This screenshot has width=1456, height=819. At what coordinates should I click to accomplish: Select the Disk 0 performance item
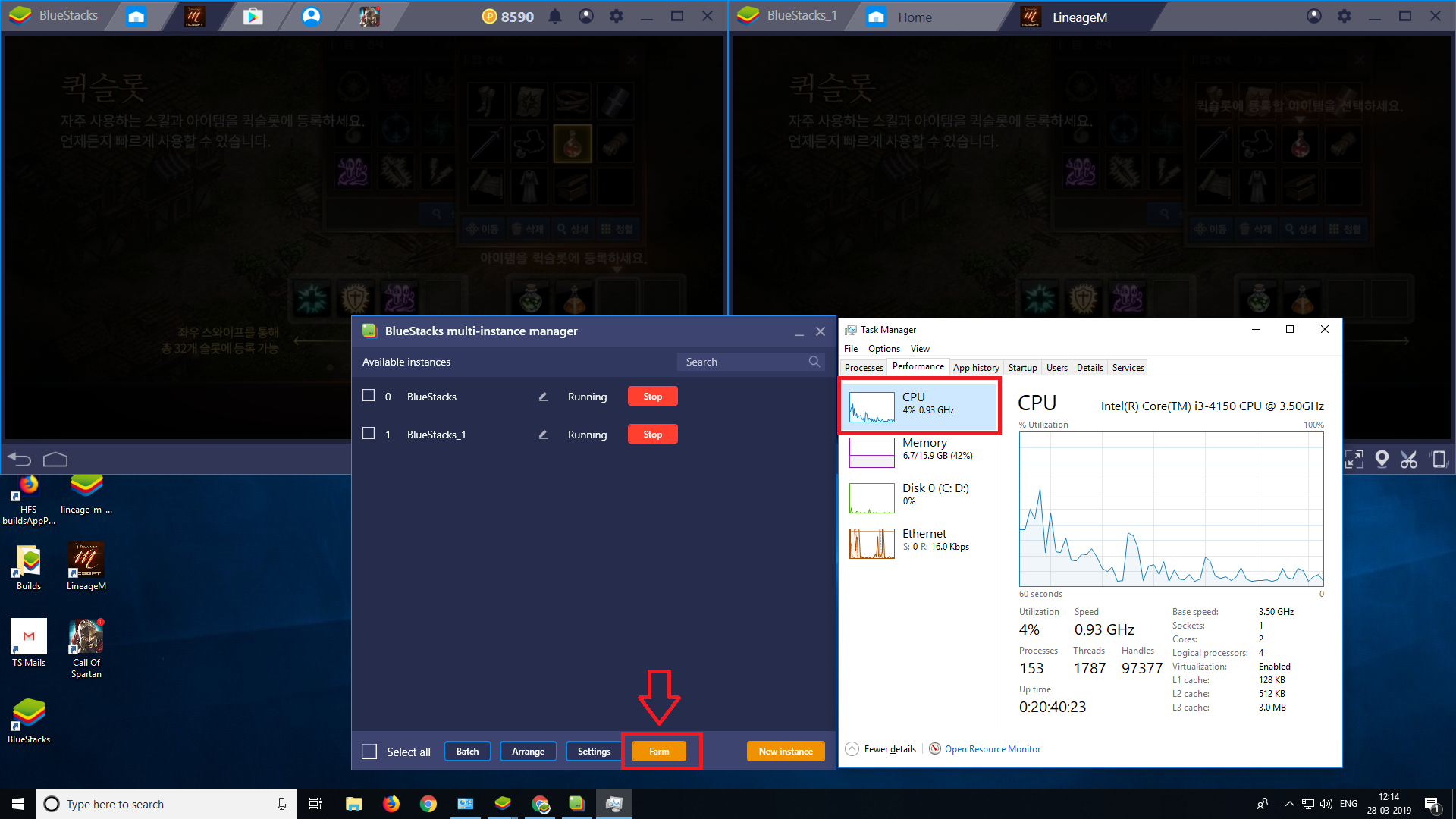point(920,497)
